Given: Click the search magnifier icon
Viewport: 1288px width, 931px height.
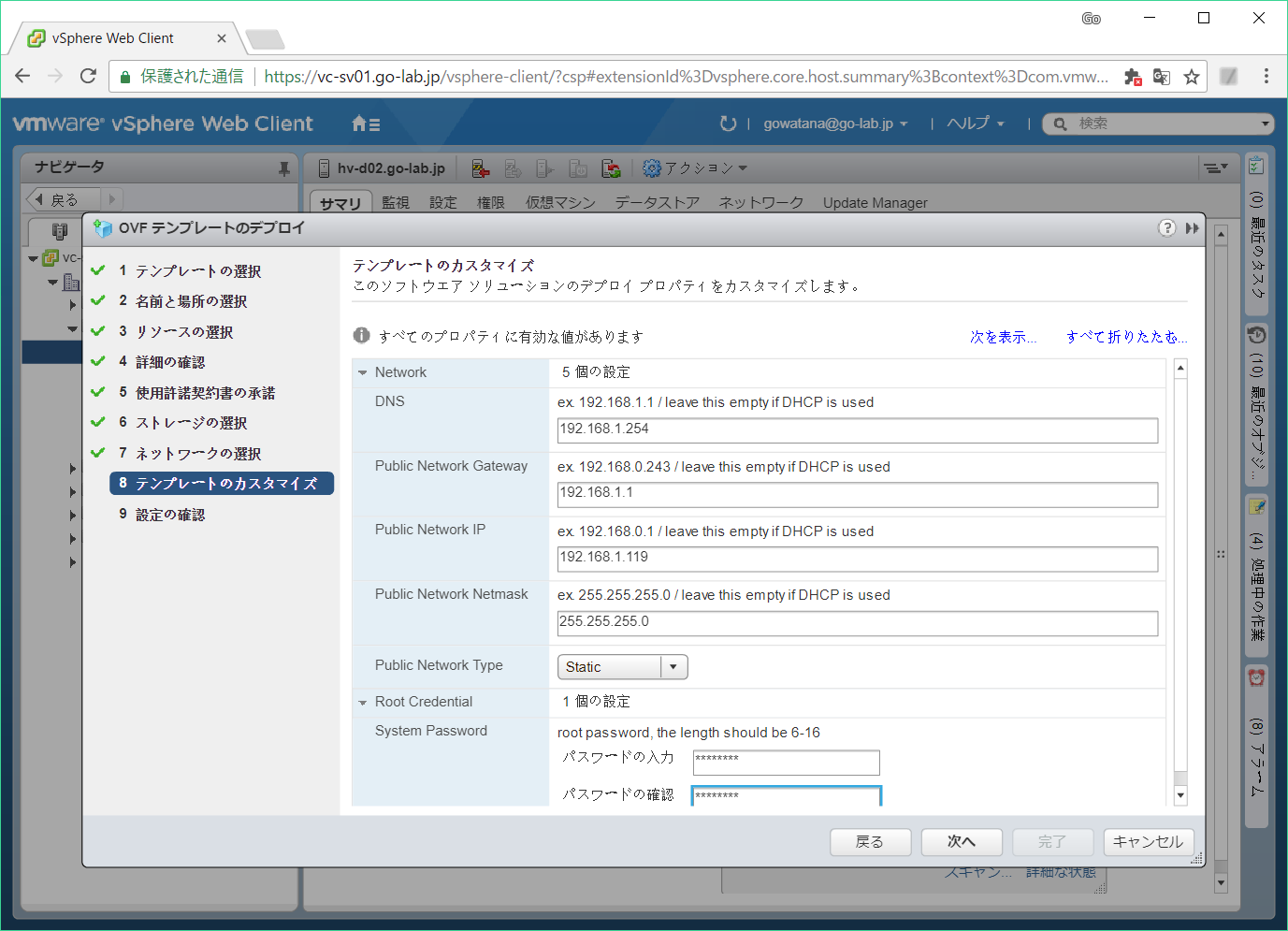Looking at the screenshot, I should 1060,124.
